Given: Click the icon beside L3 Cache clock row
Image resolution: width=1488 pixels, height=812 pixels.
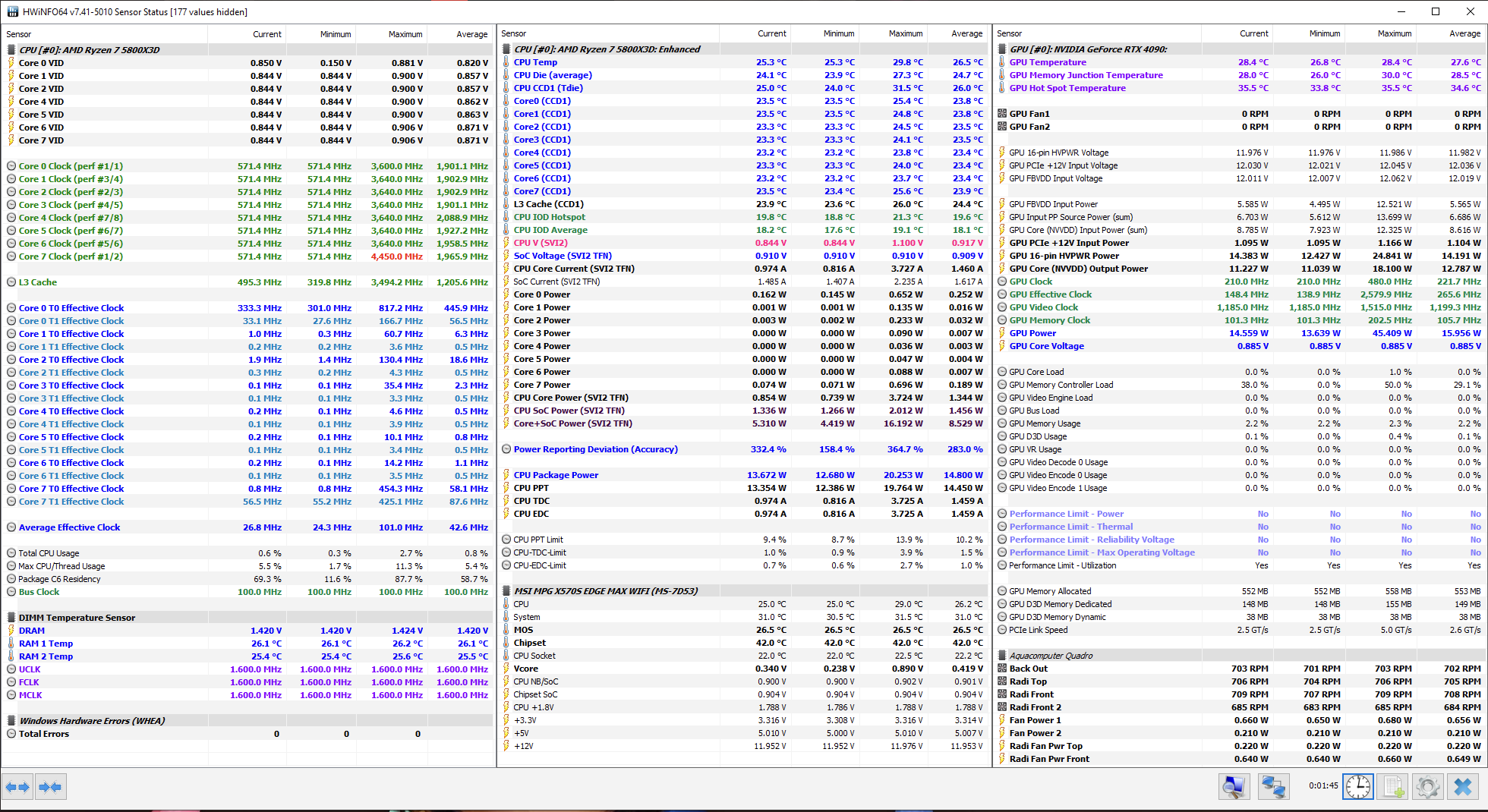Looking at the screenshot, I should click(11, 282).
